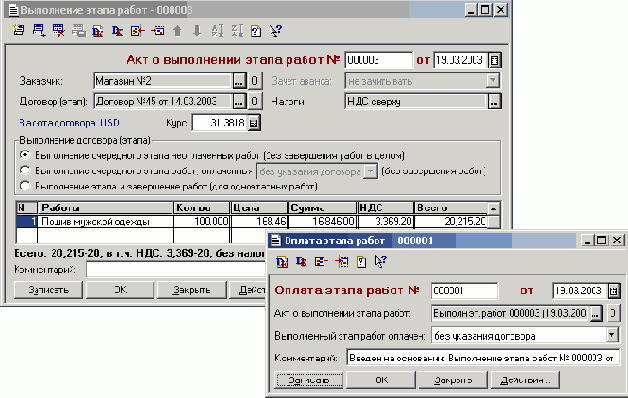The height and width of the screenshot is (398, 628).
Task: Click the Дт/Кт entries icon in act toolbar
Action: [117, 31]
